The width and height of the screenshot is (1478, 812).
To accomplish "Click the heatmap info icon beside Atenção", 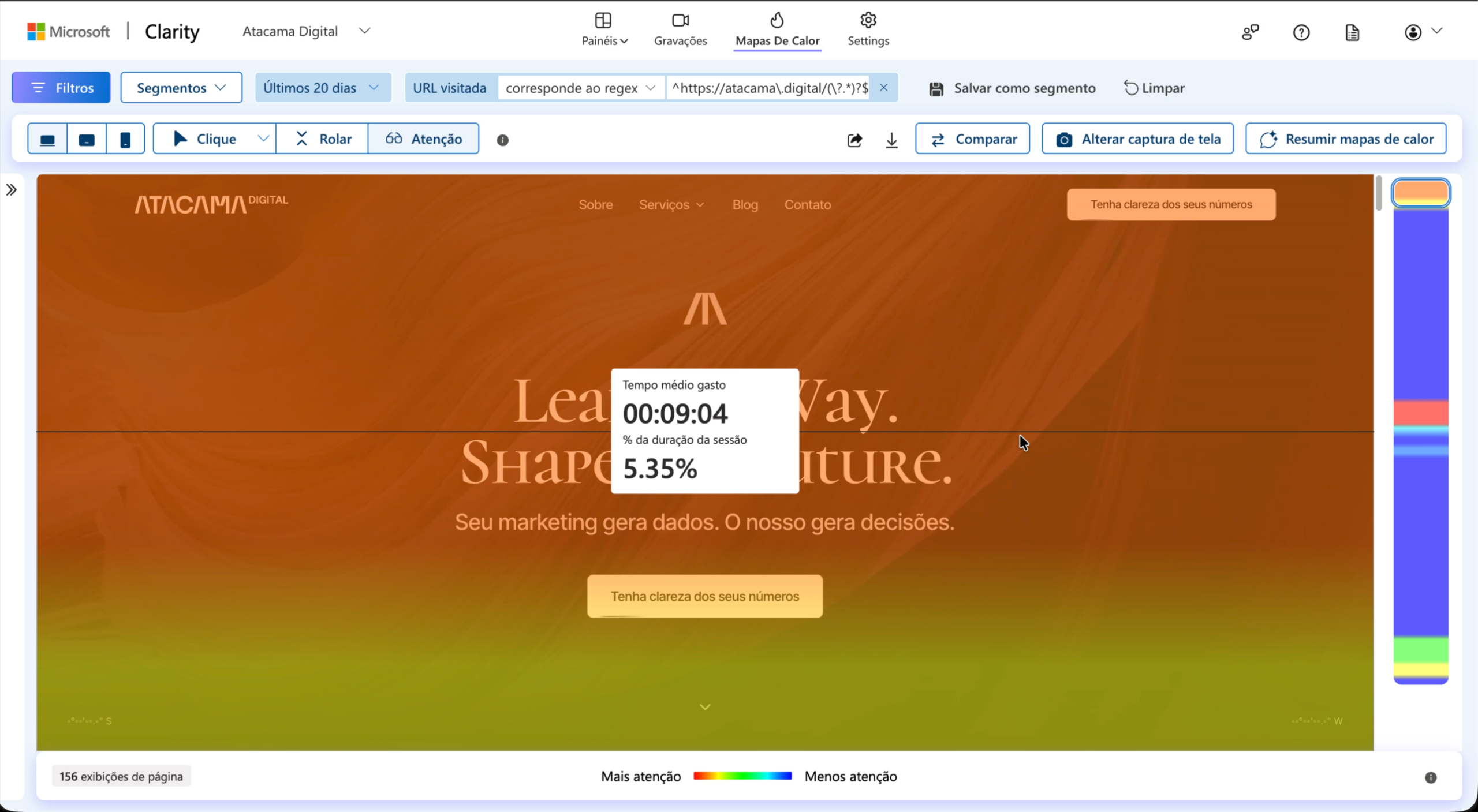I will pyautogui.click(x=503, y=140).
